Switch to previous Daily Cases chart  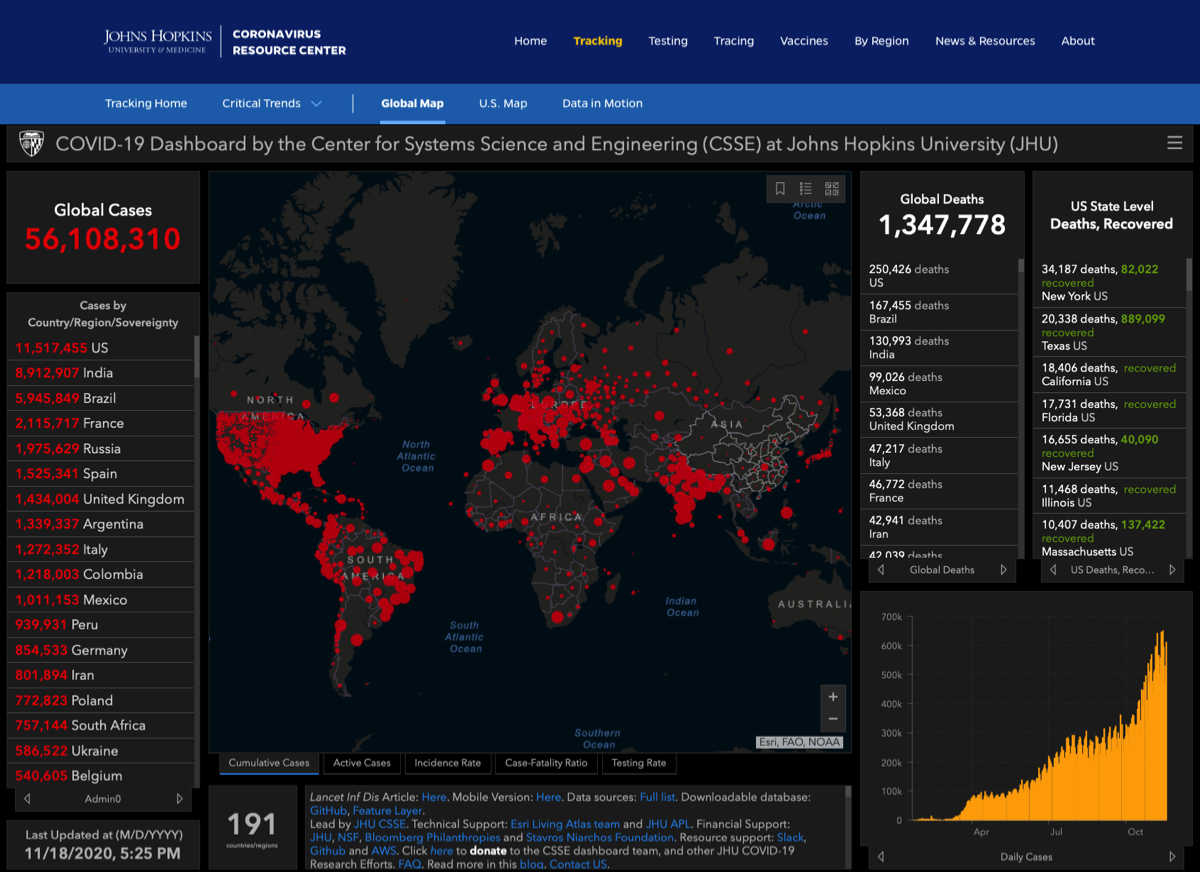pos(881,857)
